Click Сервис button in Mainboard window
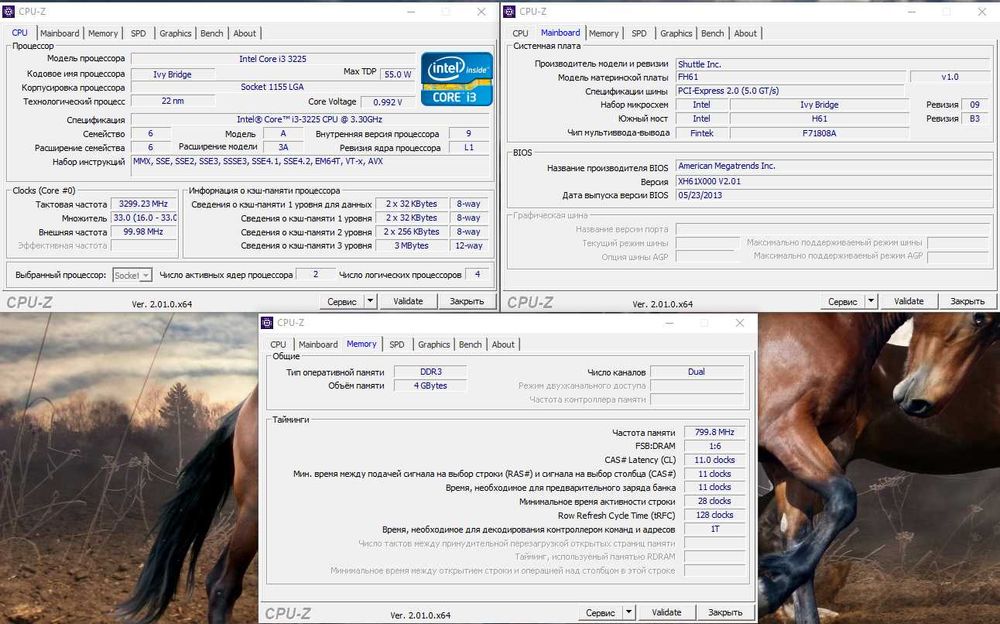This screenshot has height=624, width=1000. pyautogui.click(x=842, y=301)
